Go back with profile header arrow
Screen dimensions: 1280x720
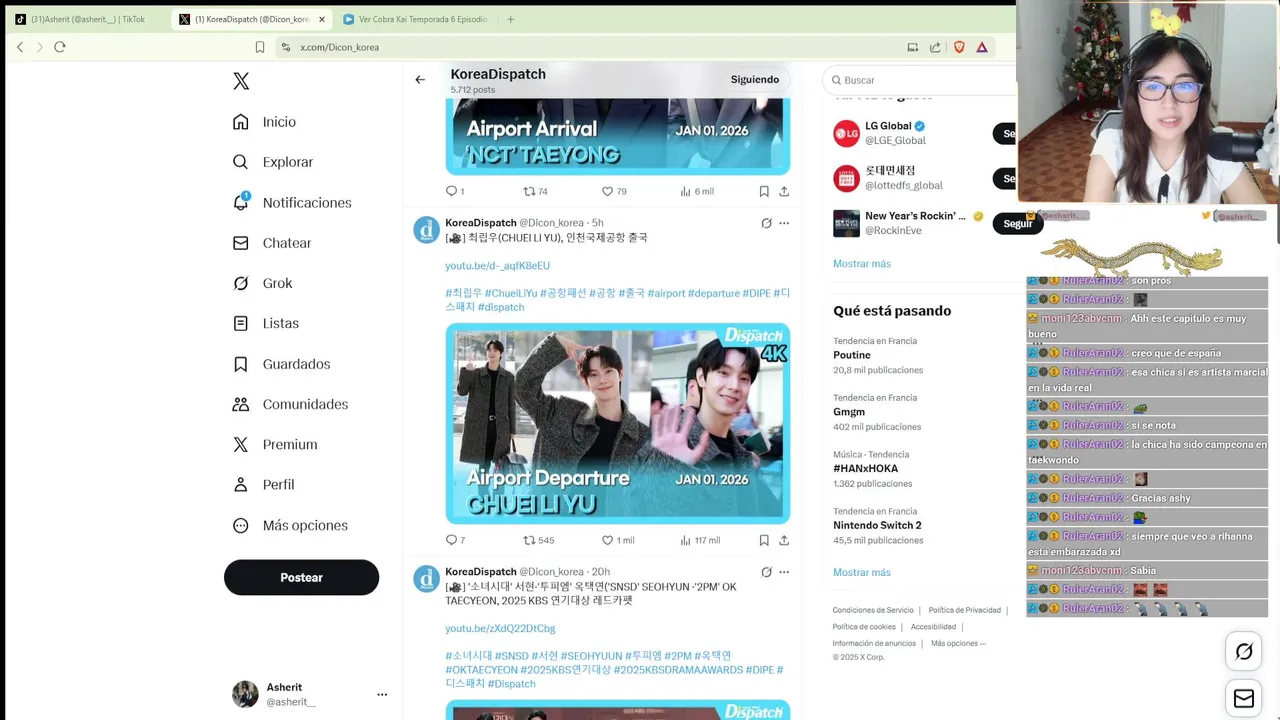point(420,80)
